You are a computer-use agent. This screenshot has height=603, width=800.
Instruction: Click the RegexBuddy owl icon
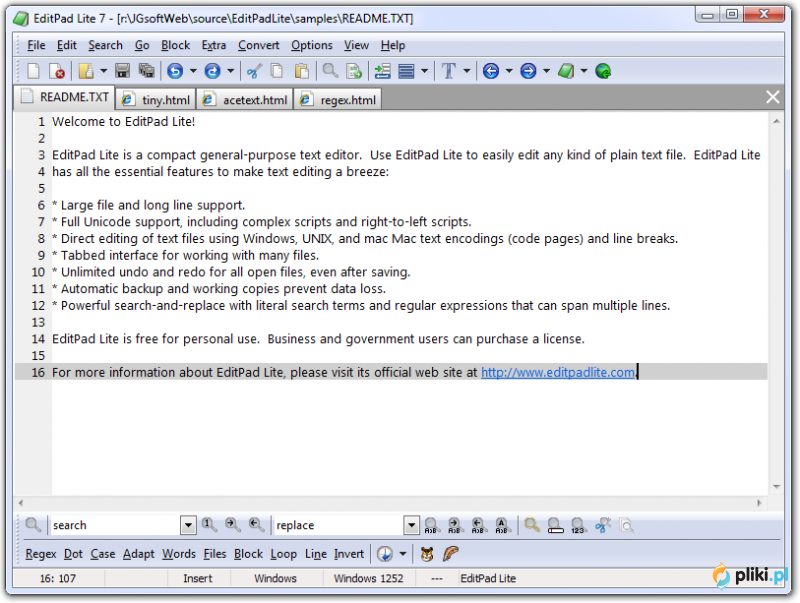click(427, 554)
